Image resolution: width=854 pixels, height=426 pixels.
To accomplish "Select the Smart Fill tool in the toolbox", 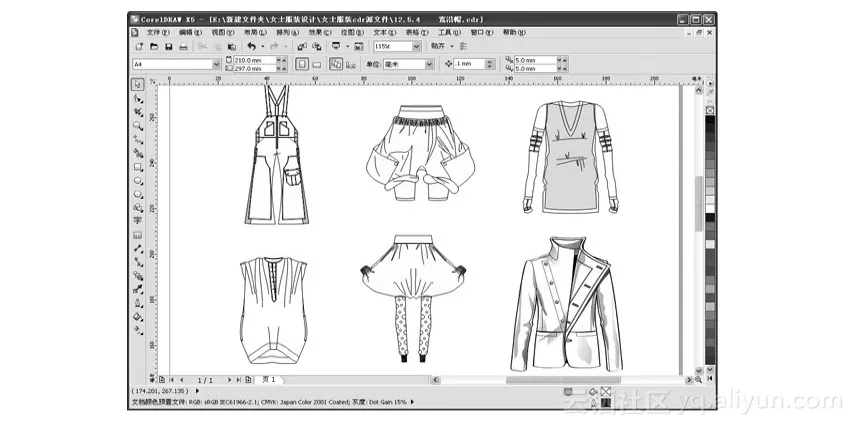I will pos(138,153).
